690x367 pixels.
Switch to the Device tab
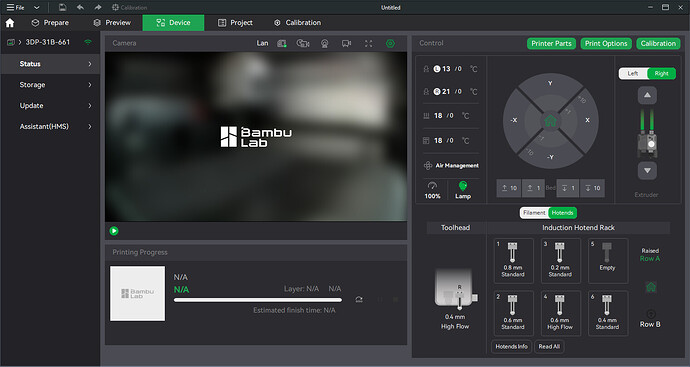click(x=173, y=23)
